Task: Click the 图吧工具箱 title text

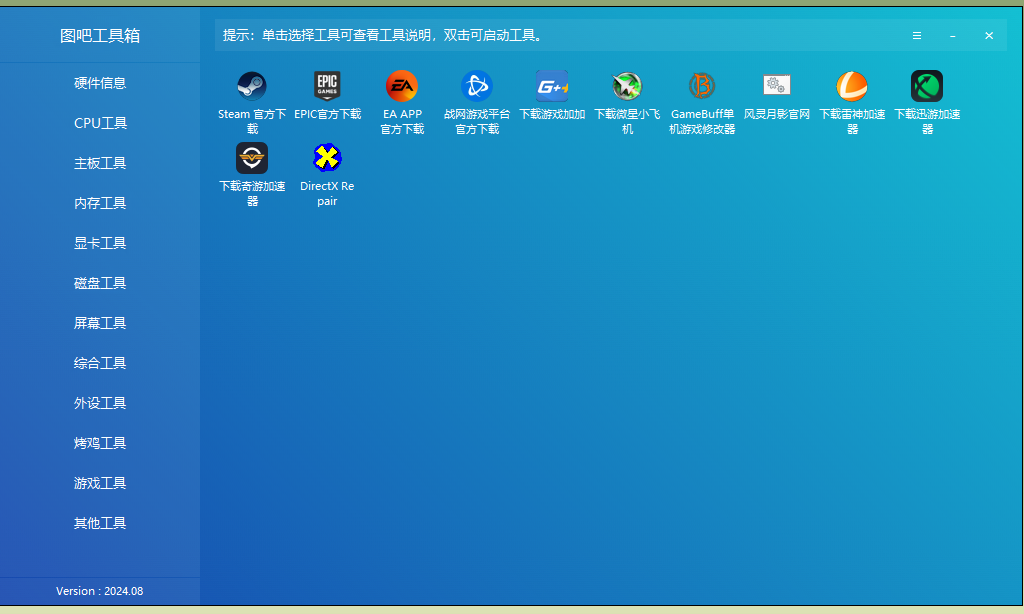Action: coord(100,36)
